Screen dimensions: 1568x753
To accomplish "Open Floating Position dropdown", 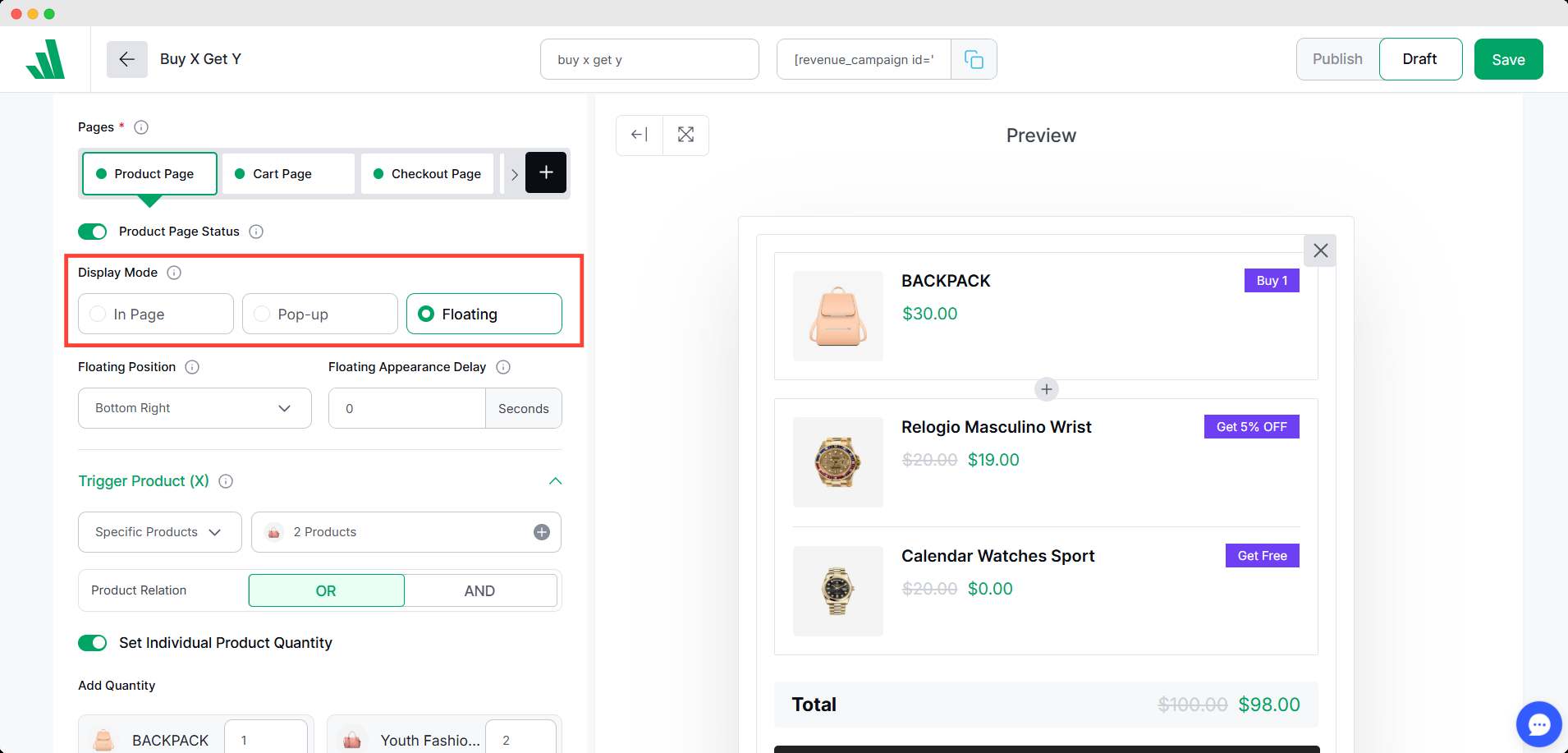I will 195,408.
